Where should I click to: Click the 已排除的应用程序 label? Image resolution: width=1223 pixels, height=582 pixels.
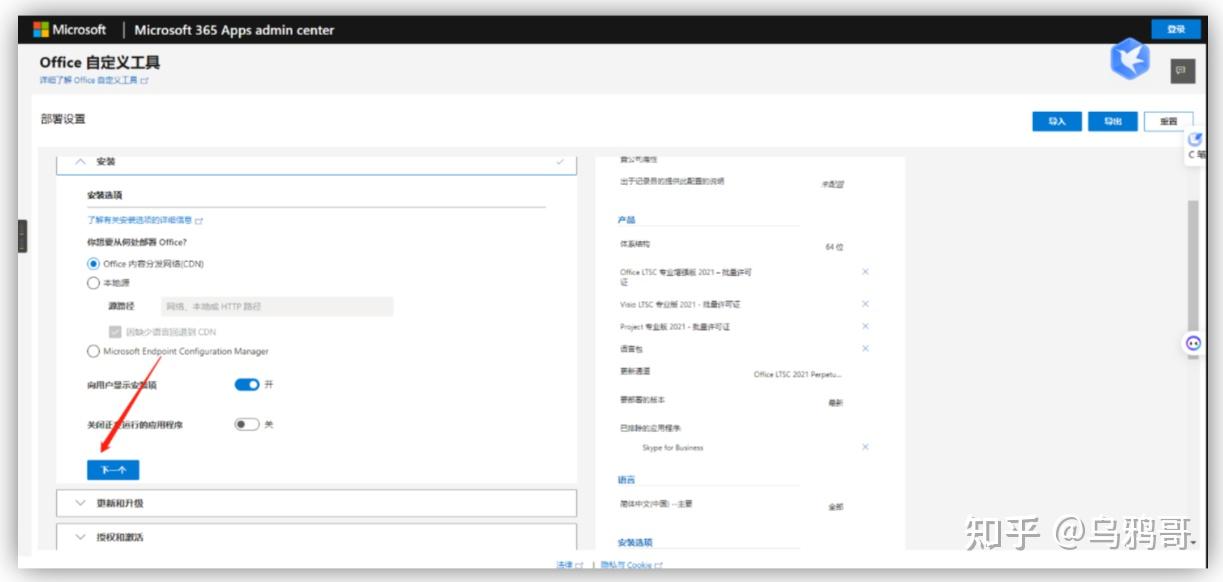click(x=650, y=428)
